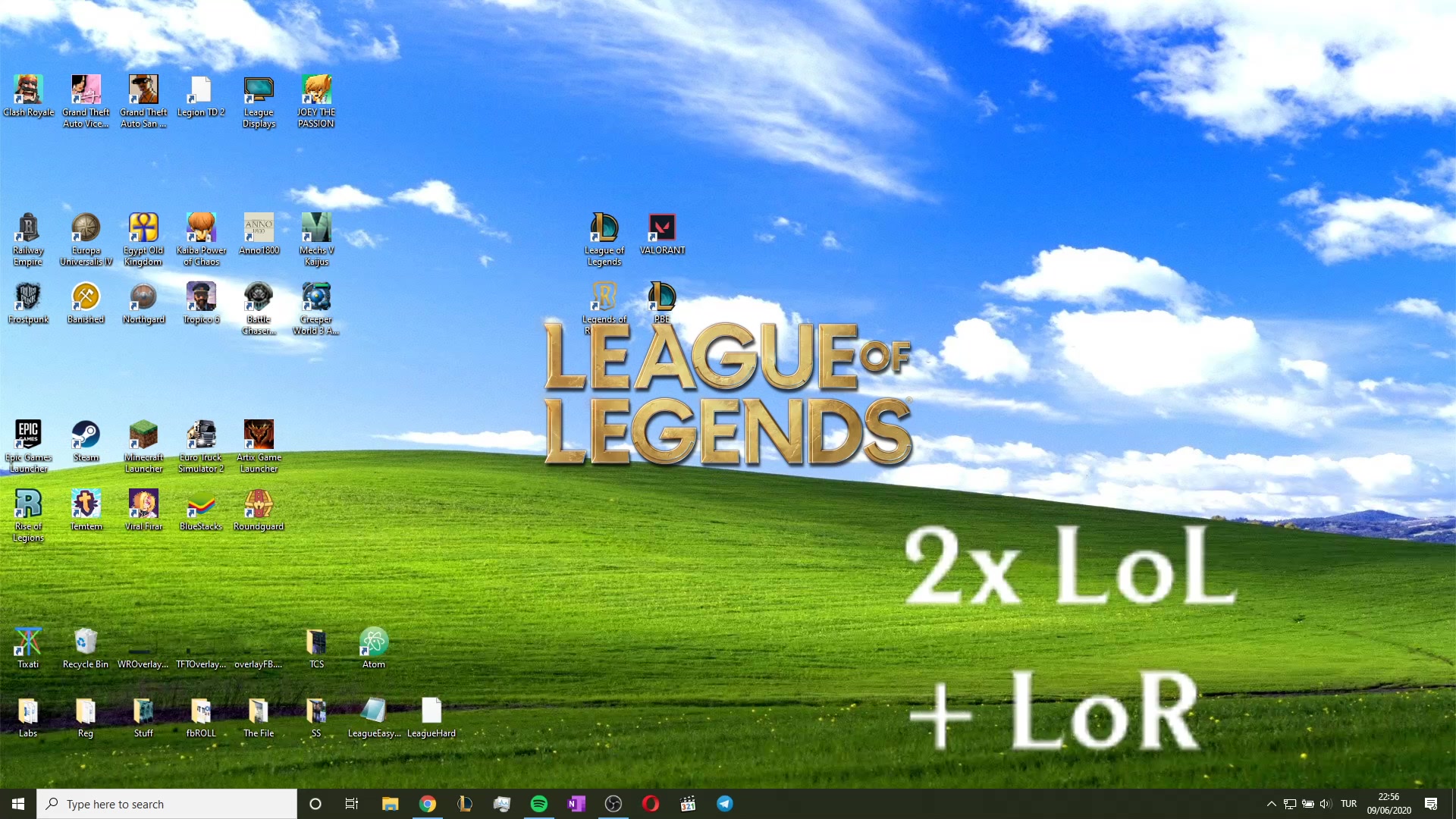Select the Steam desktop icon
Screen dimensions: 1456x819
(86, 441)
